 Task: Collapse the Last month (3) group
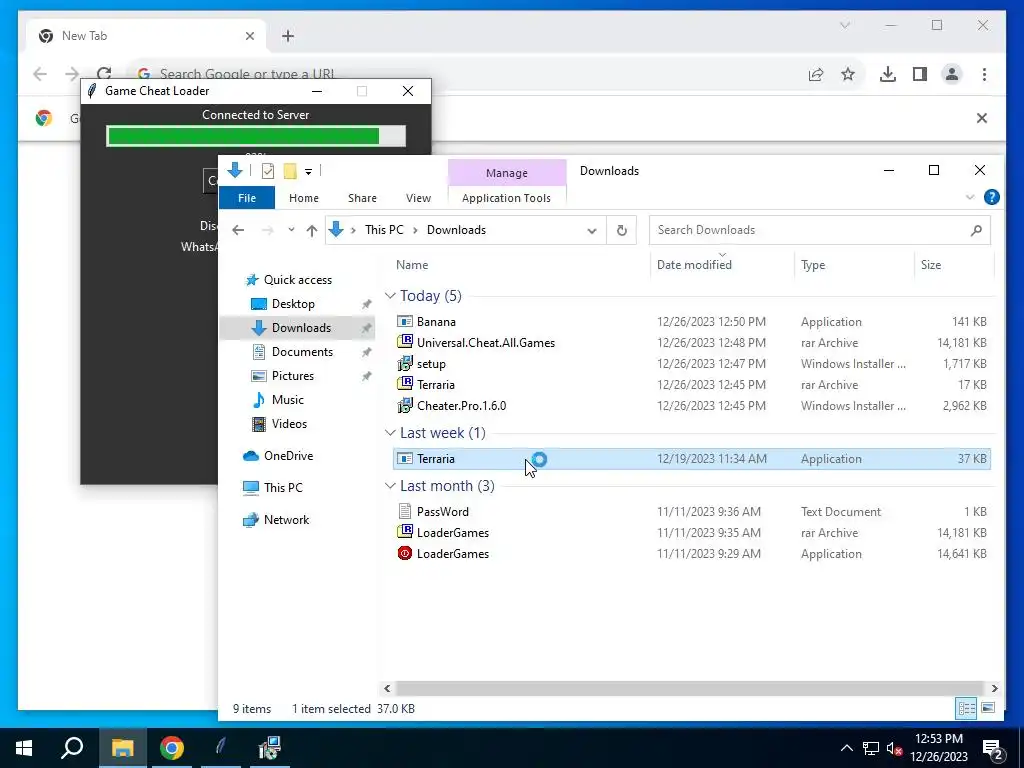click(391, 486)
